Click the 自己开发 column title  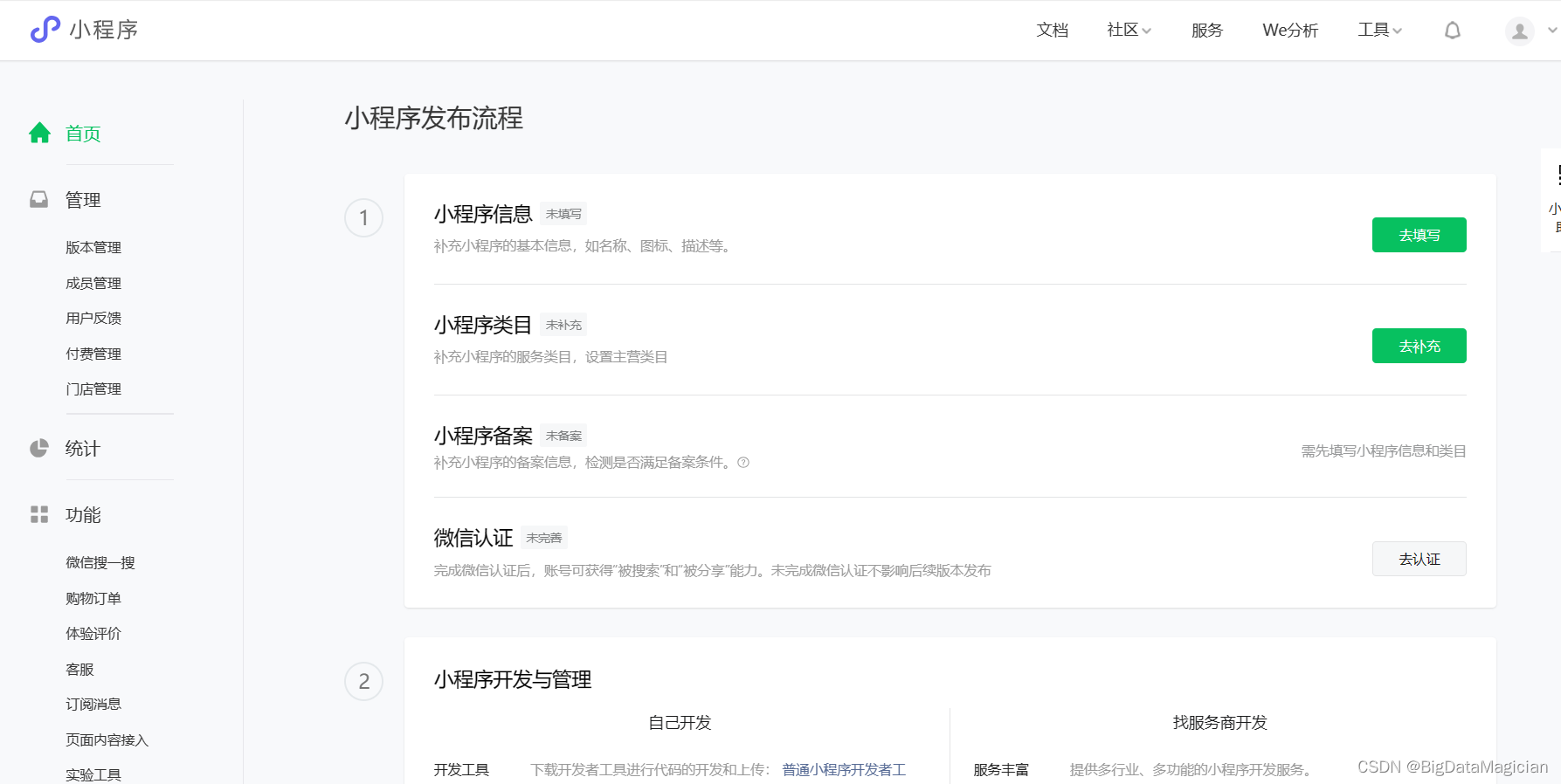pos(680,723)
